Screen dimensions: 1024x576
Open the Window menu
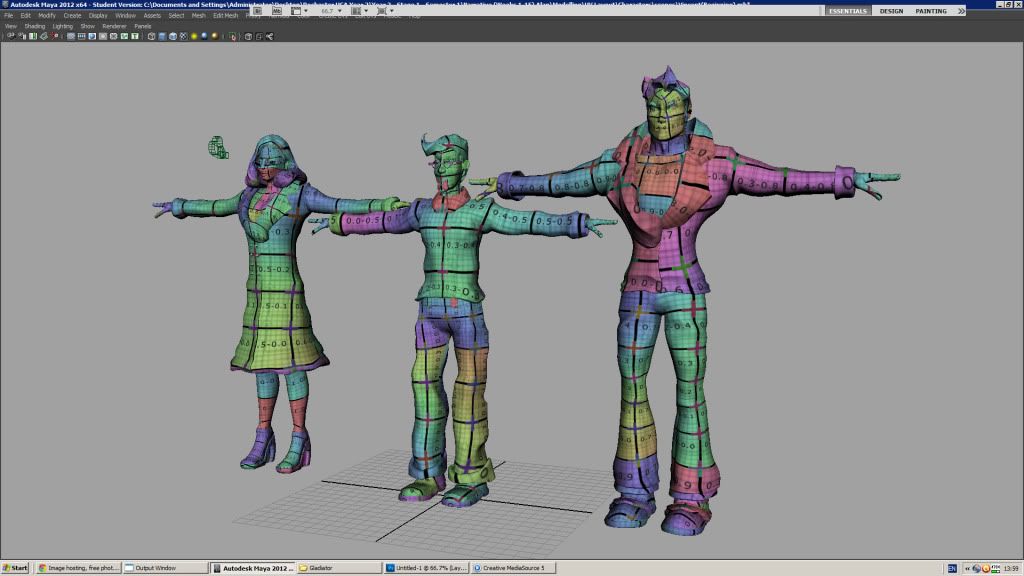pyautogui.click(x=125, y=16)
